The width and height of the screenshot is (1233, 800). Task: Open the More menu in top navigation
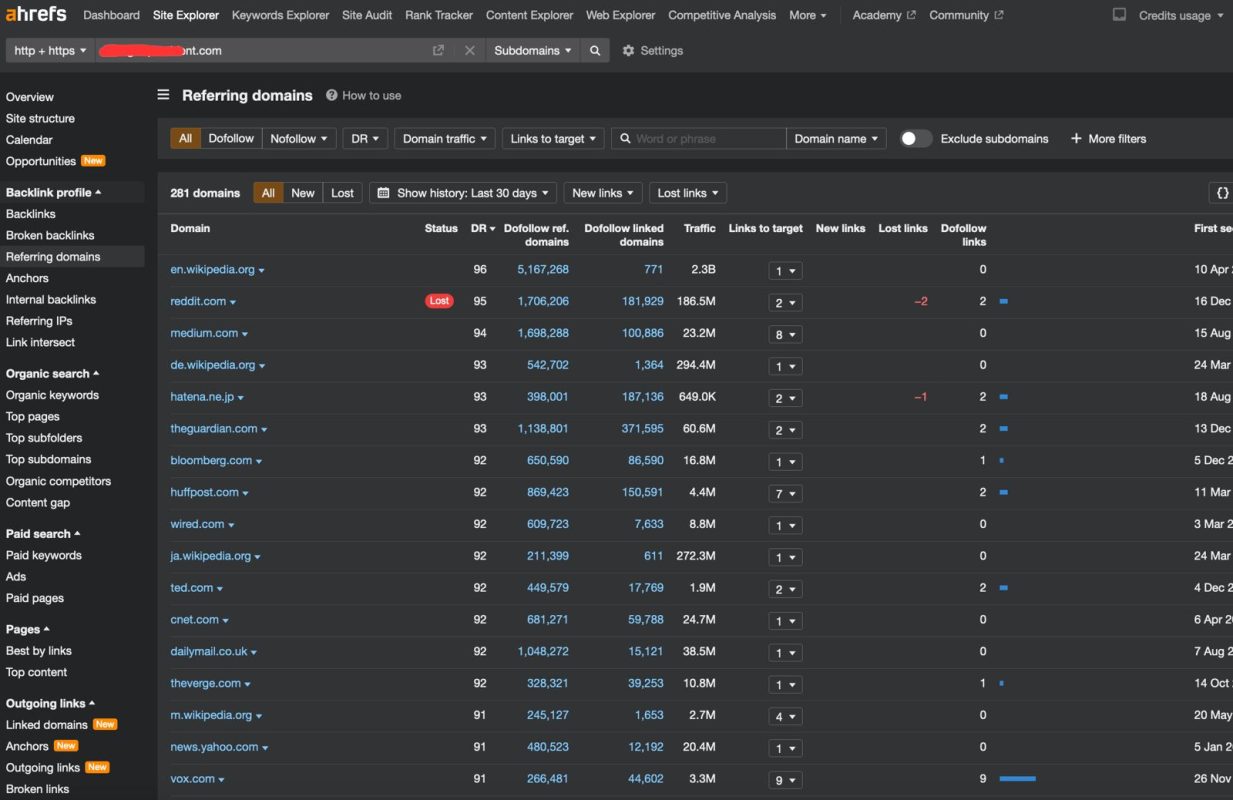[808, 15]
